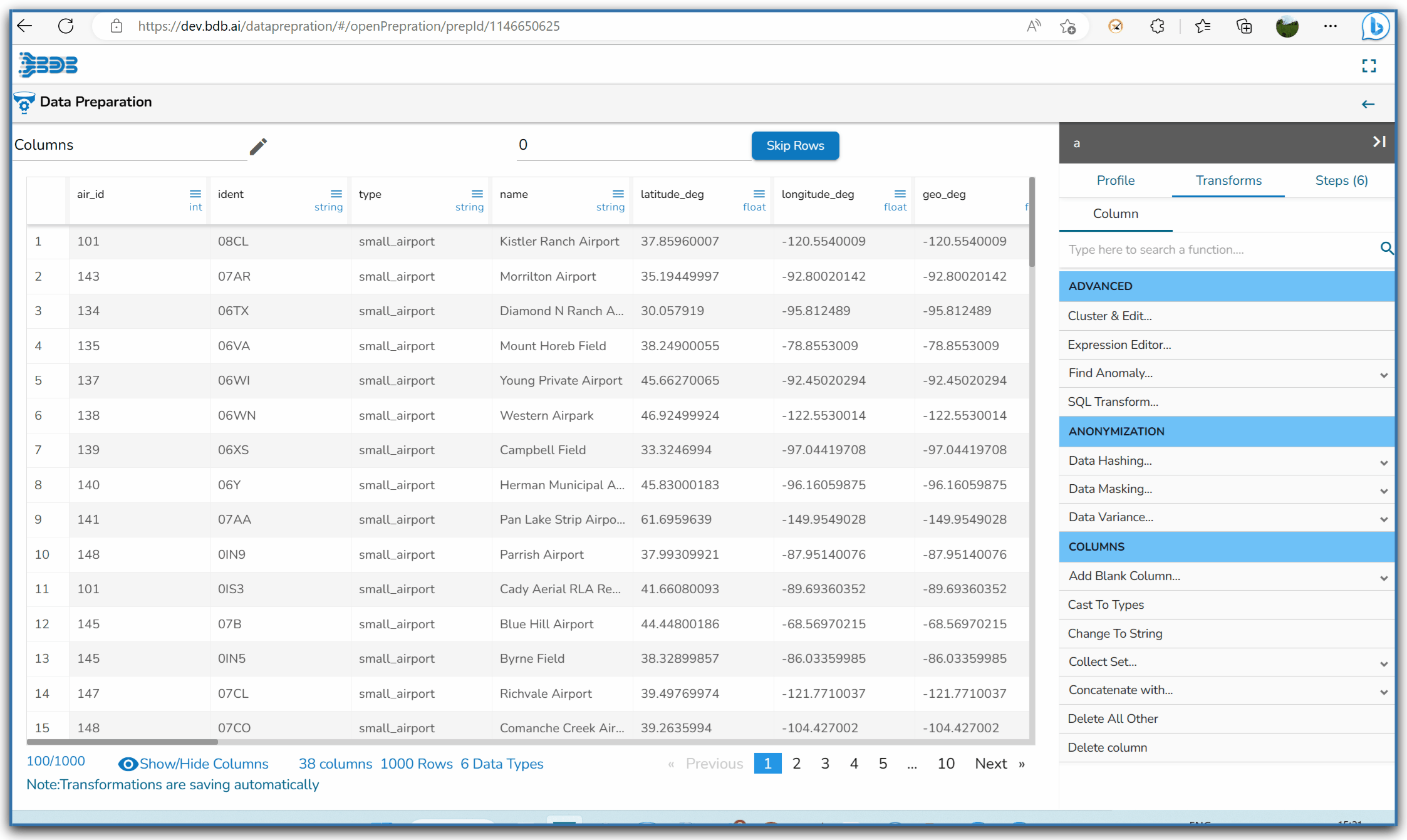1407x840 pixels.
Task: Open the name column menu icon
Action: (x=618, y=194)
